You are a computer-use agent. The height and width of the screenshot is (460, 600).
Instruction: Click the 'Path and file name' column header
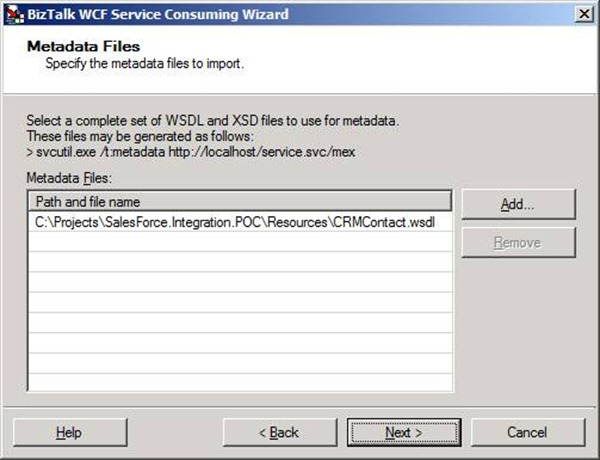click(x=240, y=203)
